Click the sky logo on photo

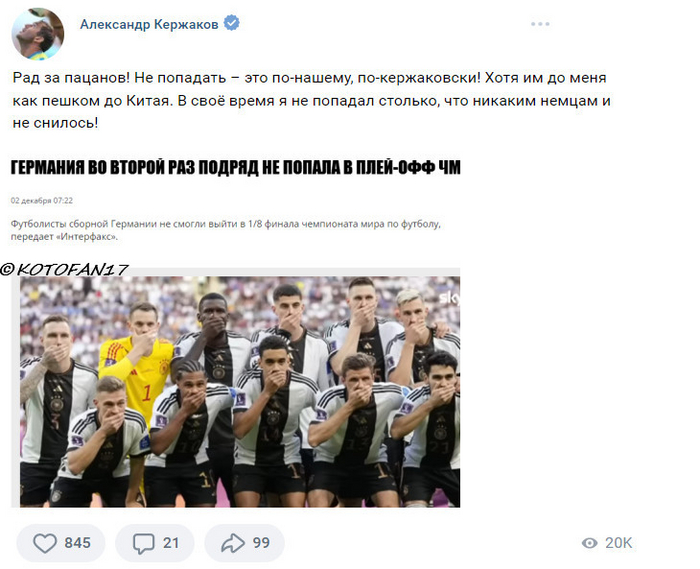(449, 298)
